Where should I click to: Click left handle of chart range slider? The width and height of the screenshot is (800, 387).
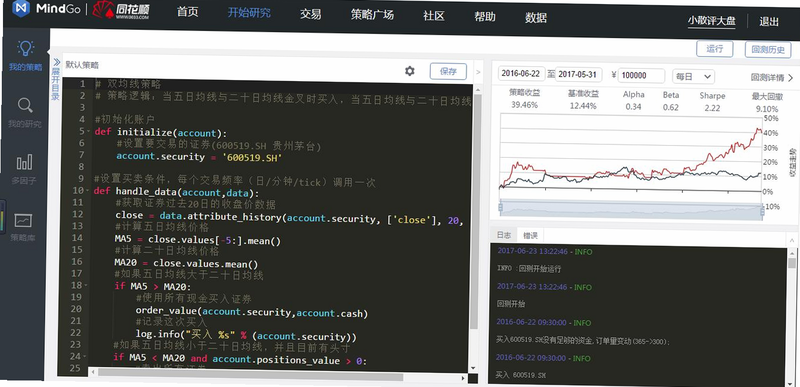pyautogui.click(x=501, y=208)
